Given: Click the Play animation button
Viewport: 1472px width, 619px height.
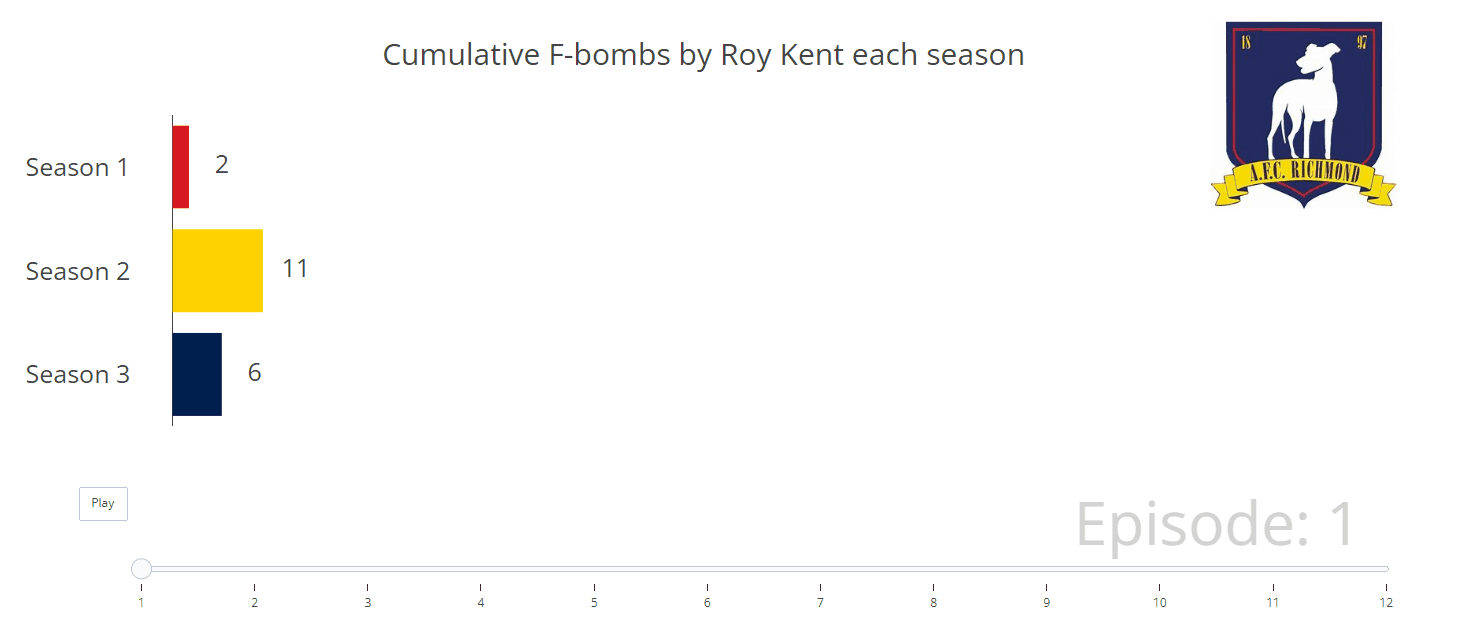Looking at the screenshot, I should pyautogui.click(x=103, y=504).
